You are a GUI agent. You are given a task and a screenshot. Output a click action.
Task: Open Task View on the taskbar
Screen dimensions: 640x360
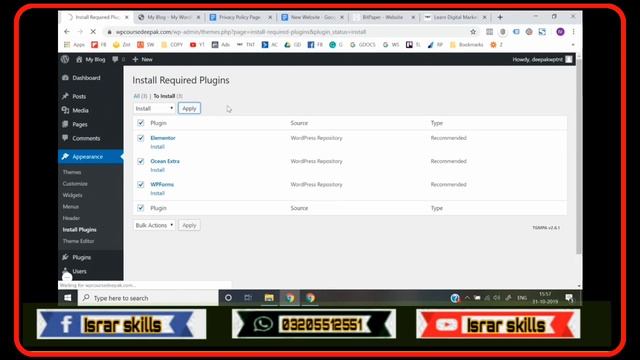coord(248,298)
